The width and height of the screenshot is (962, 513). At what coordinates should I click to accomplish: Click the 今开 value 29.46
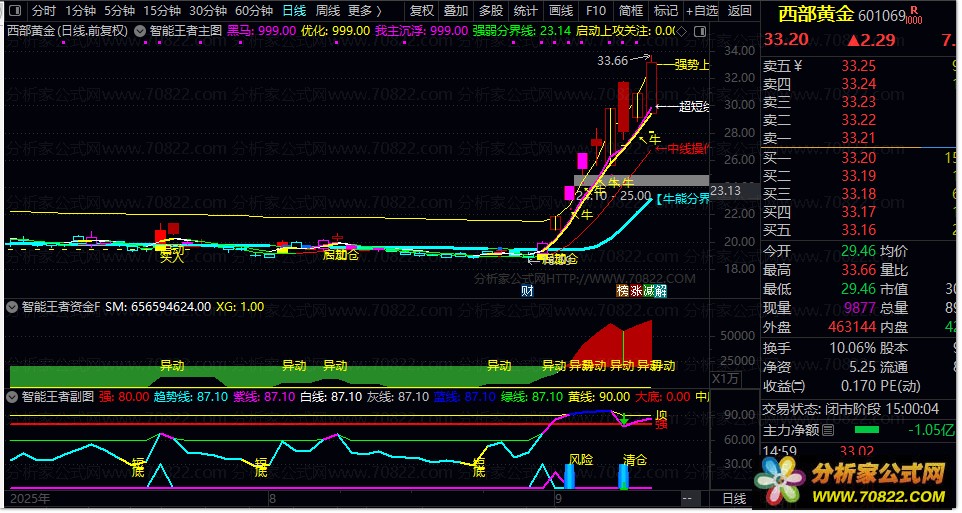pyautogui.click(x=858, y=251)
